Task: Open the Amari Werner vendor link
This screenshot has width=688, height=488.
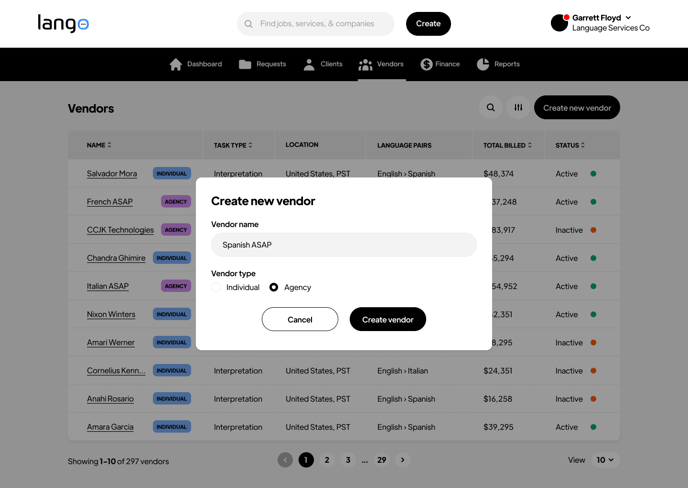Action: (x=111, y=342)
